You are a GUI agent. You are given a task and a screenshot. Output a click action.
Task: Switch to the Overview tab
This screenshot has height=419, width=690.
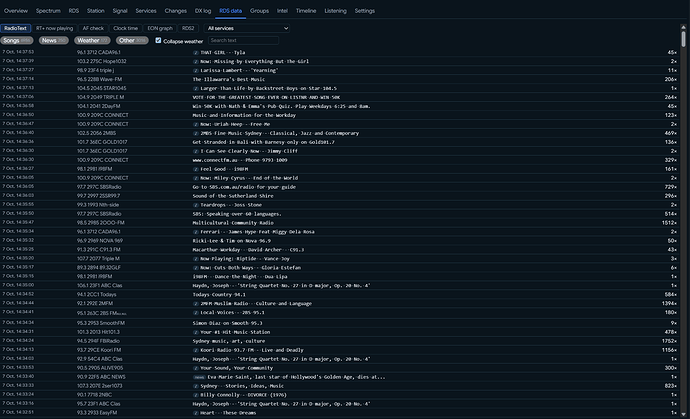click(16, 11)
